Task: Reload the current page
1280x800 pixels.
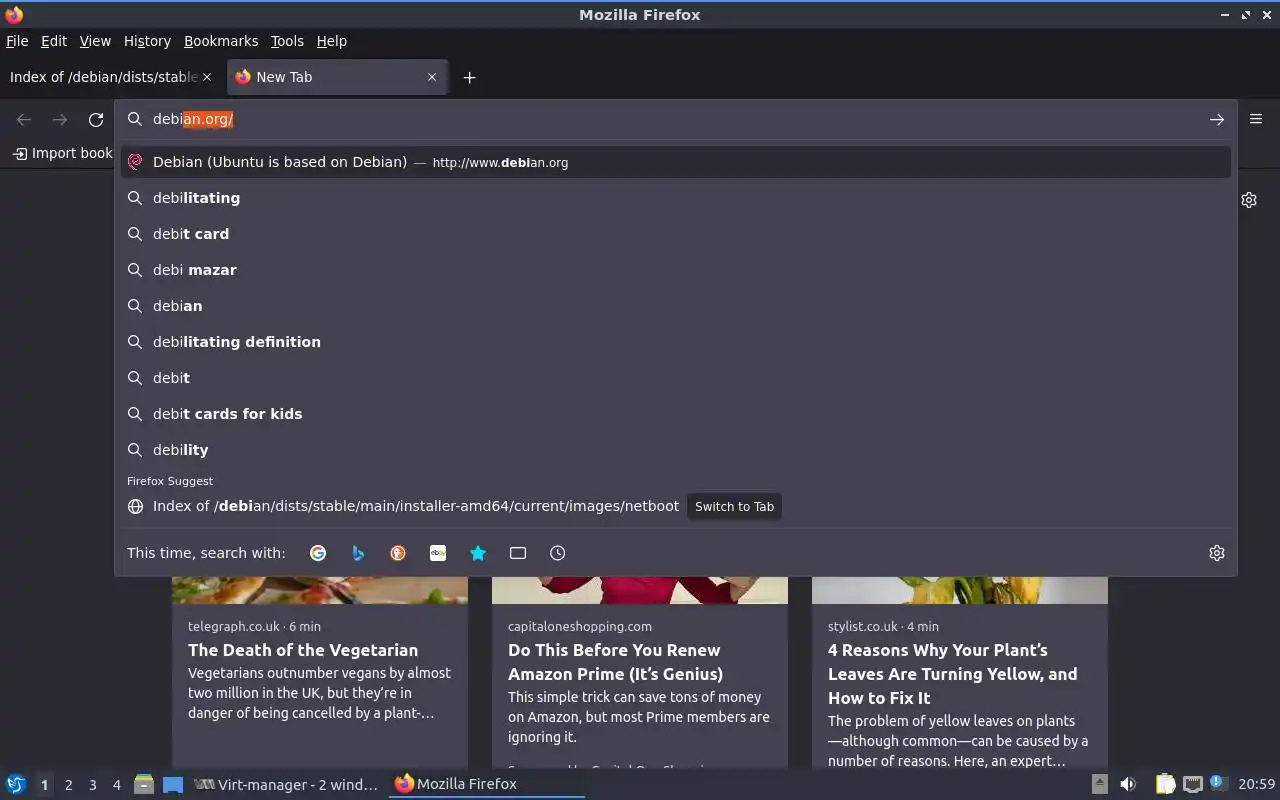Action: 96,120
